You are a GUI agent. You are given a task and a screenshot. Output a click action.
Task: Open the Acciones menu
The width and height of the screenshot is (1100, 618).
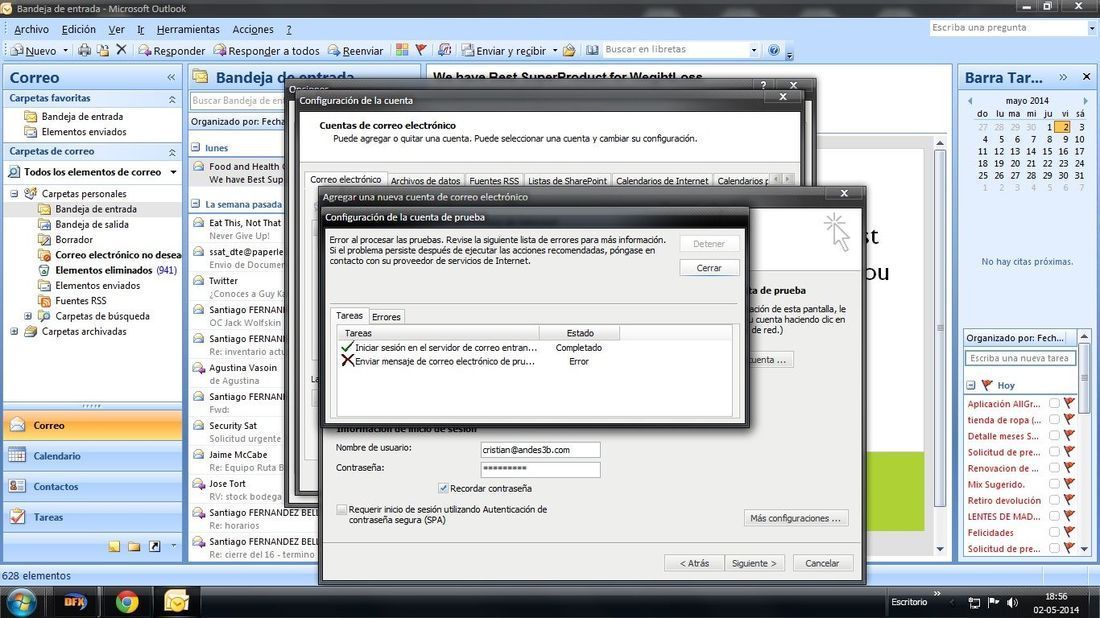(x=253, y=29)
